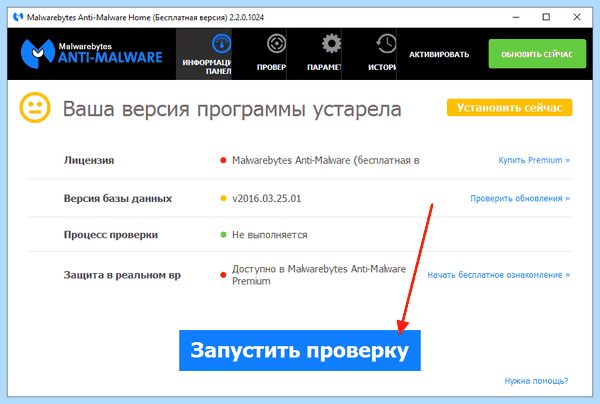Click the yellow neutral face status icon

(x=35, y=108)
